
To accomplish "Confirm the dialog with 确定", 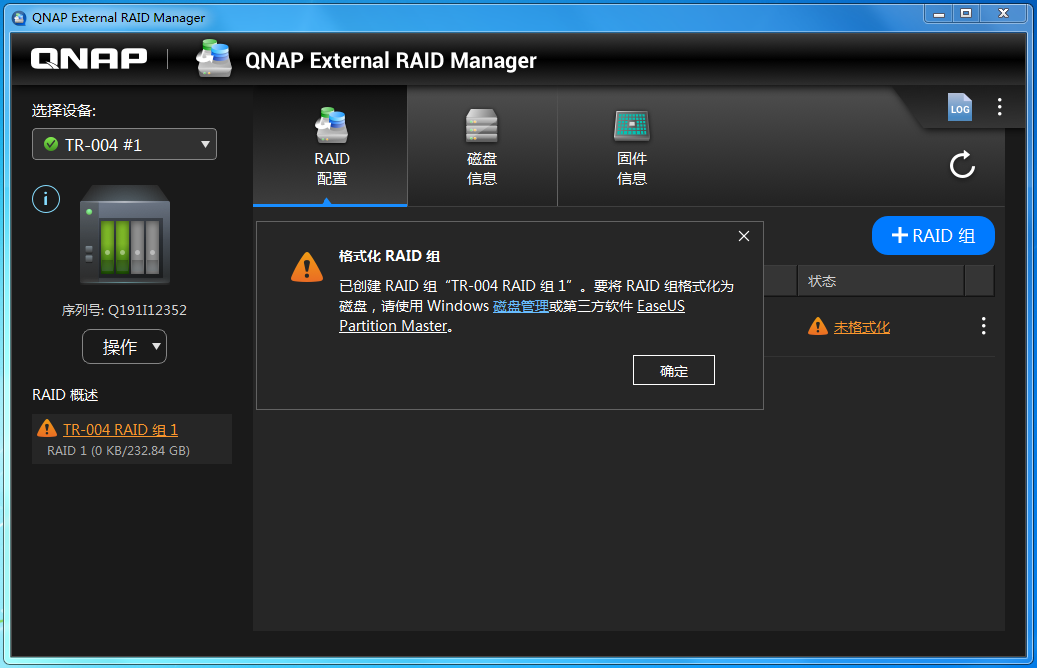I will [x=674, y=370].
